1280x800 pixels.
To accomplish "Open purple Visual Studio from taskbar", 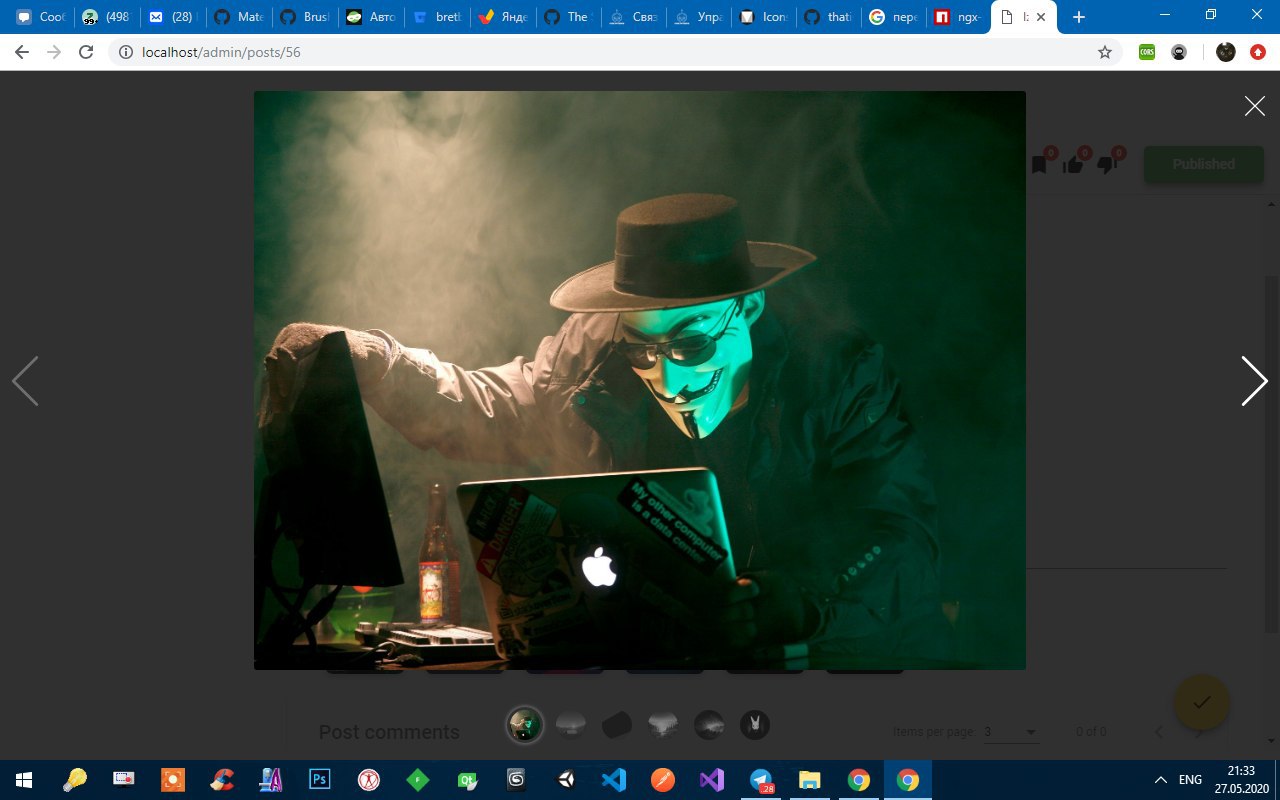I will click(712, 780).
